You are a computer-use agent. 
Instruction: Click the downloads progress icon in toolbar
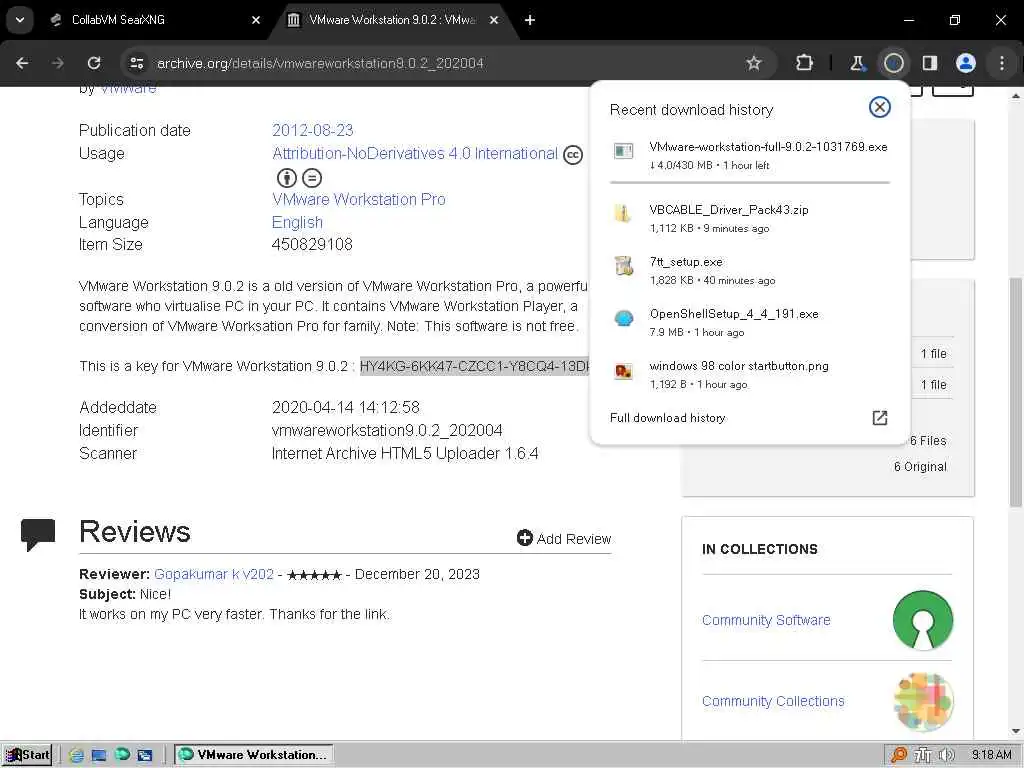pyautogui.click(x=893, y=63)
